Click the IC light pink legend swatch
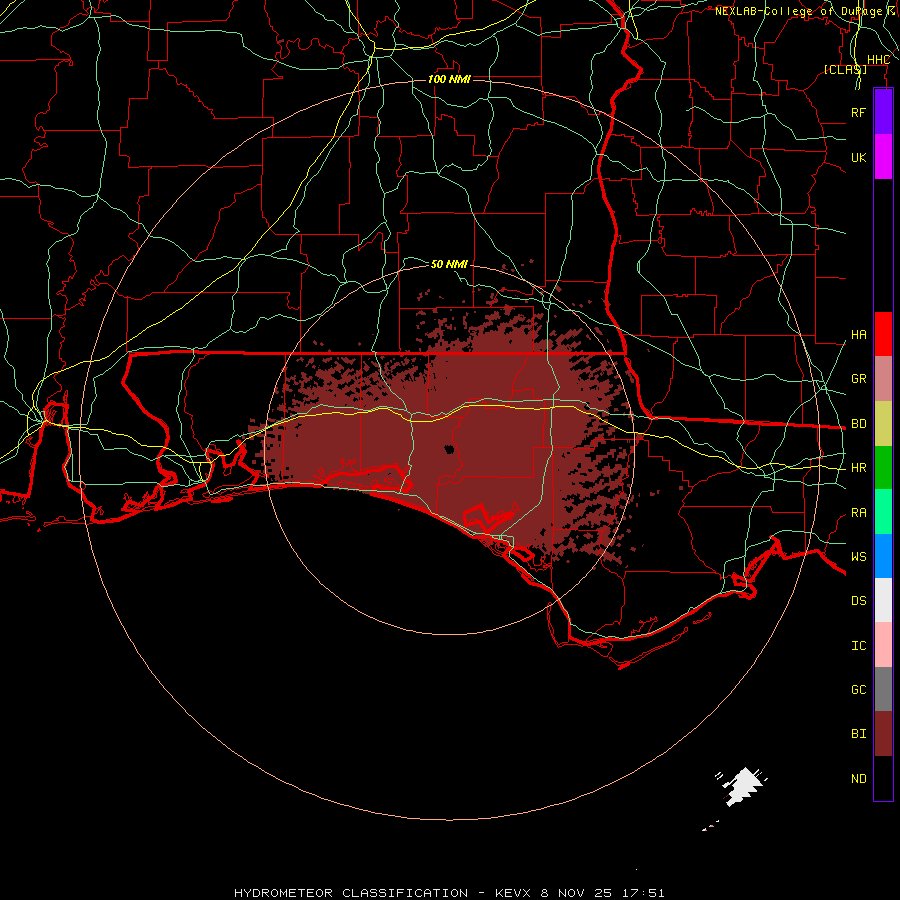Image resolution: width=900 pixels, height=900 pixels. point(883,645)
